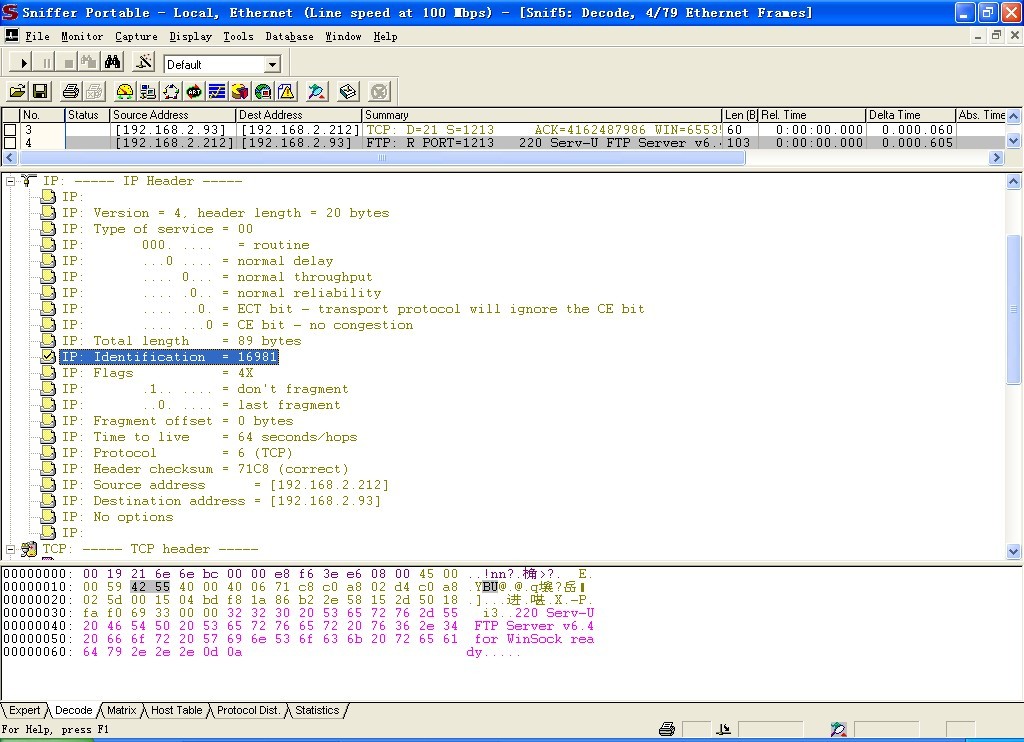Collapse the IP Header tree node
1024x742 pixels.
coord(10,181)
